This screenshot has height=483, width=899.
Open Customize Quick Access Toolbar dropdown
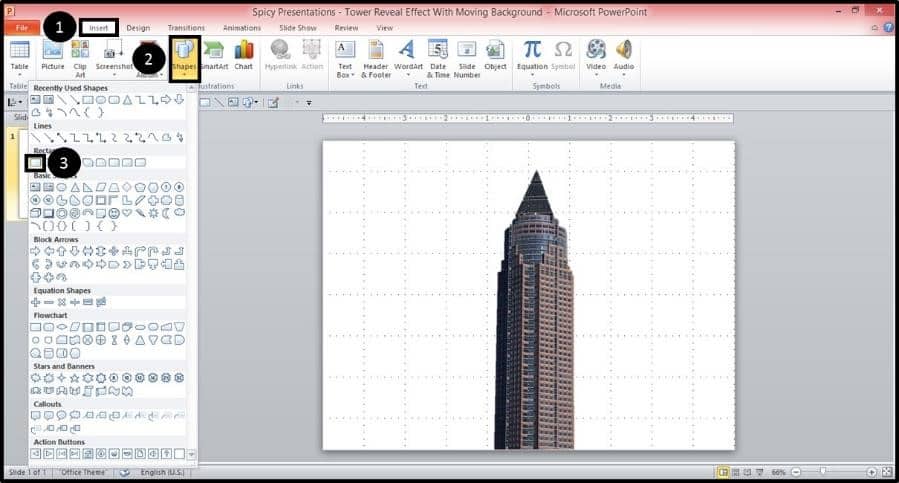click(x=309, y=103)
